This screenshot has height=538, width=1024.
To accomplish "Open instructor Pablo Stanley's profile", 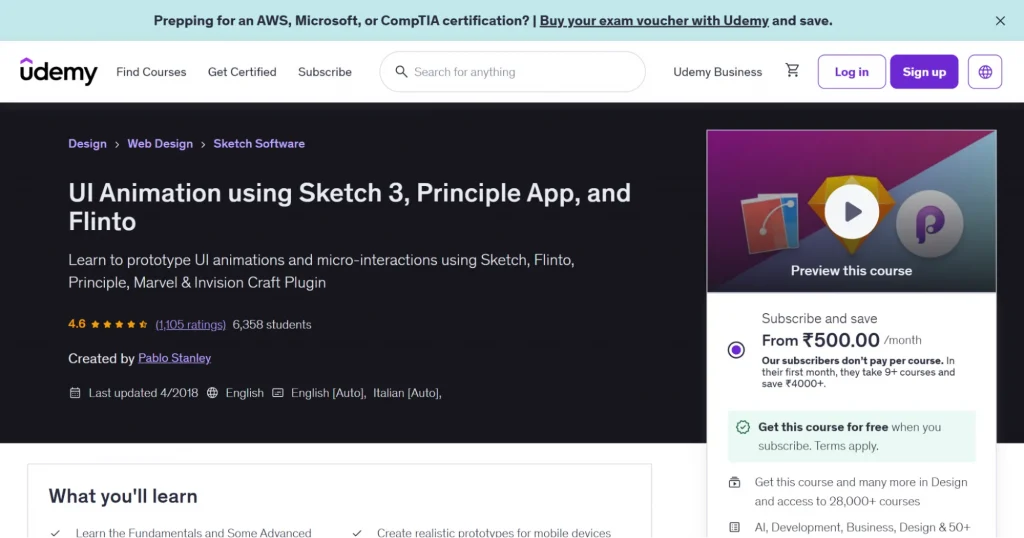I will pyautogui.click(x=174, y=358).
